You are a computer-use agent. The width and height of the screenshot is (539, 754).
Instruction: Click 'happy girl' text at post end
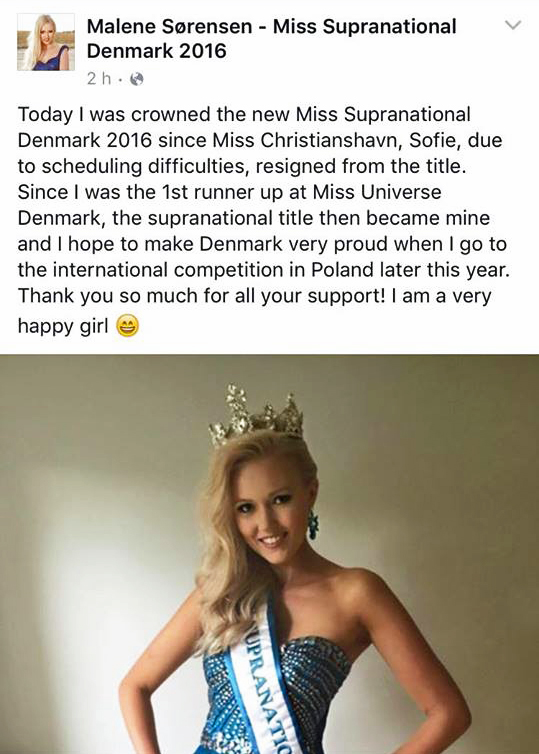pos(63,327)
